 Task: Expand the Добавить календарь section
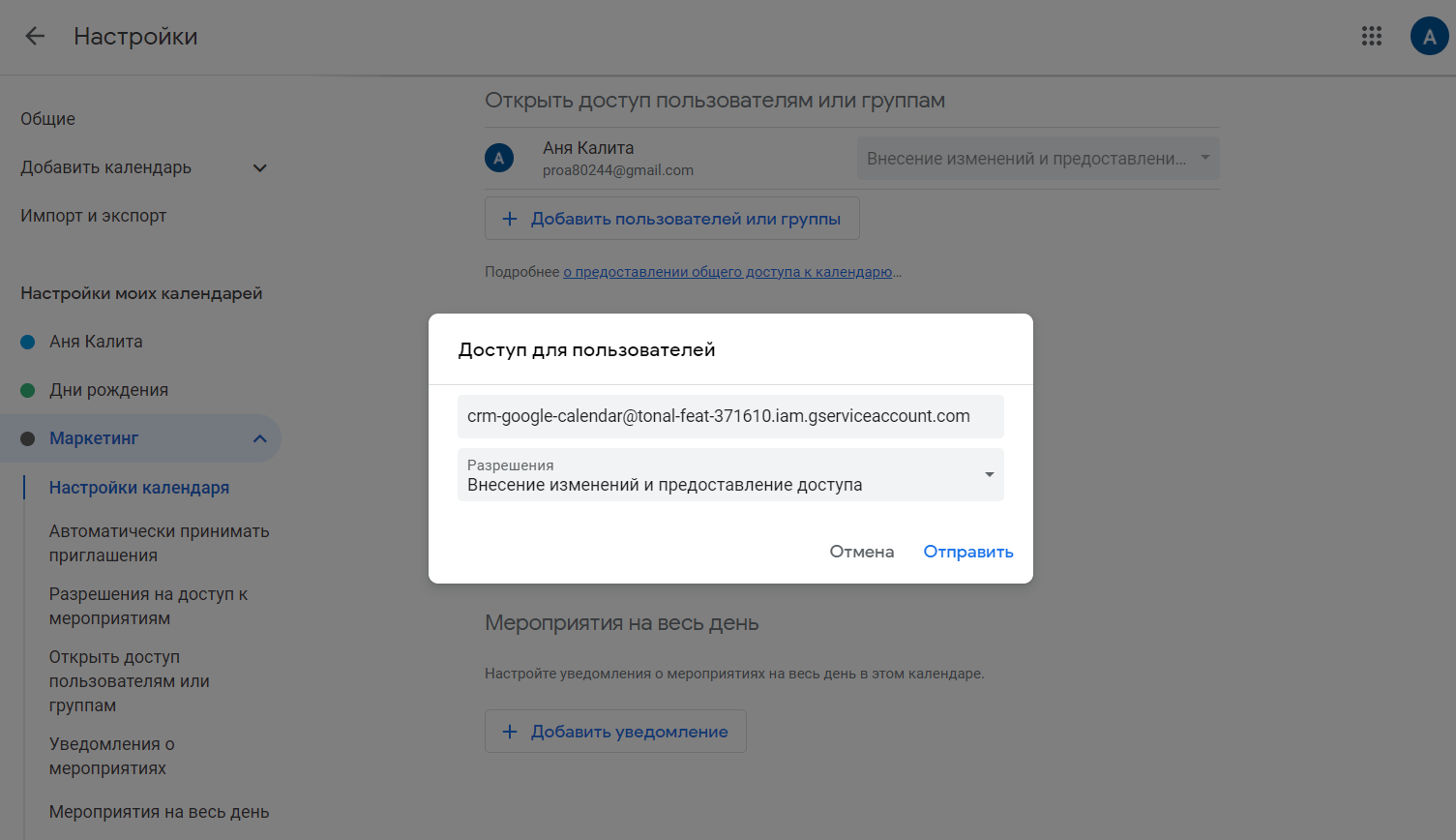pos(259,167)
